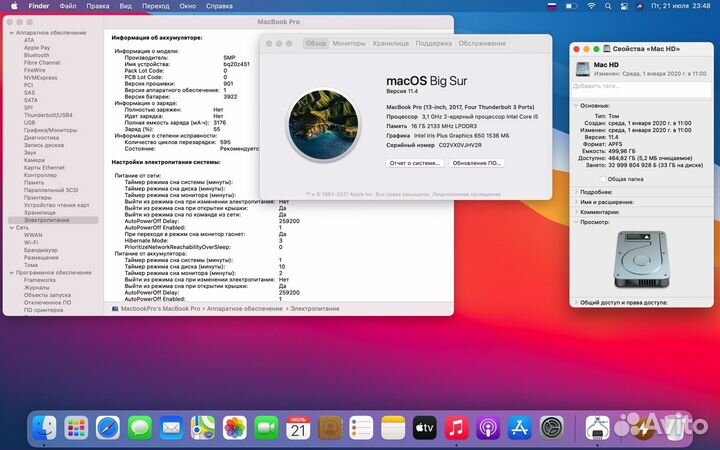Launch FaceTime from the Dock
Image resolution: width=720 pixels, height=450 pixels.
pos(266,428)
